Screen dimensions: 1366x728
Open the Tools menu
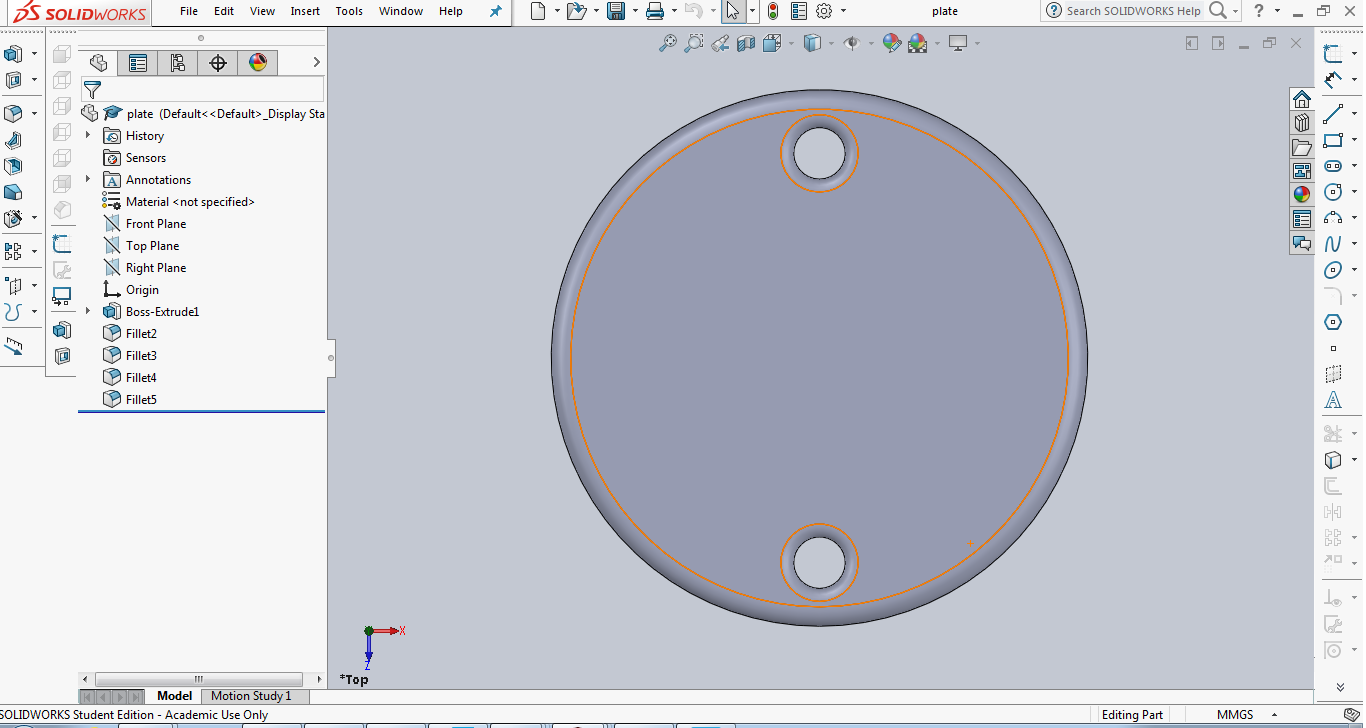pyautogui.click(x=349, y=11)
